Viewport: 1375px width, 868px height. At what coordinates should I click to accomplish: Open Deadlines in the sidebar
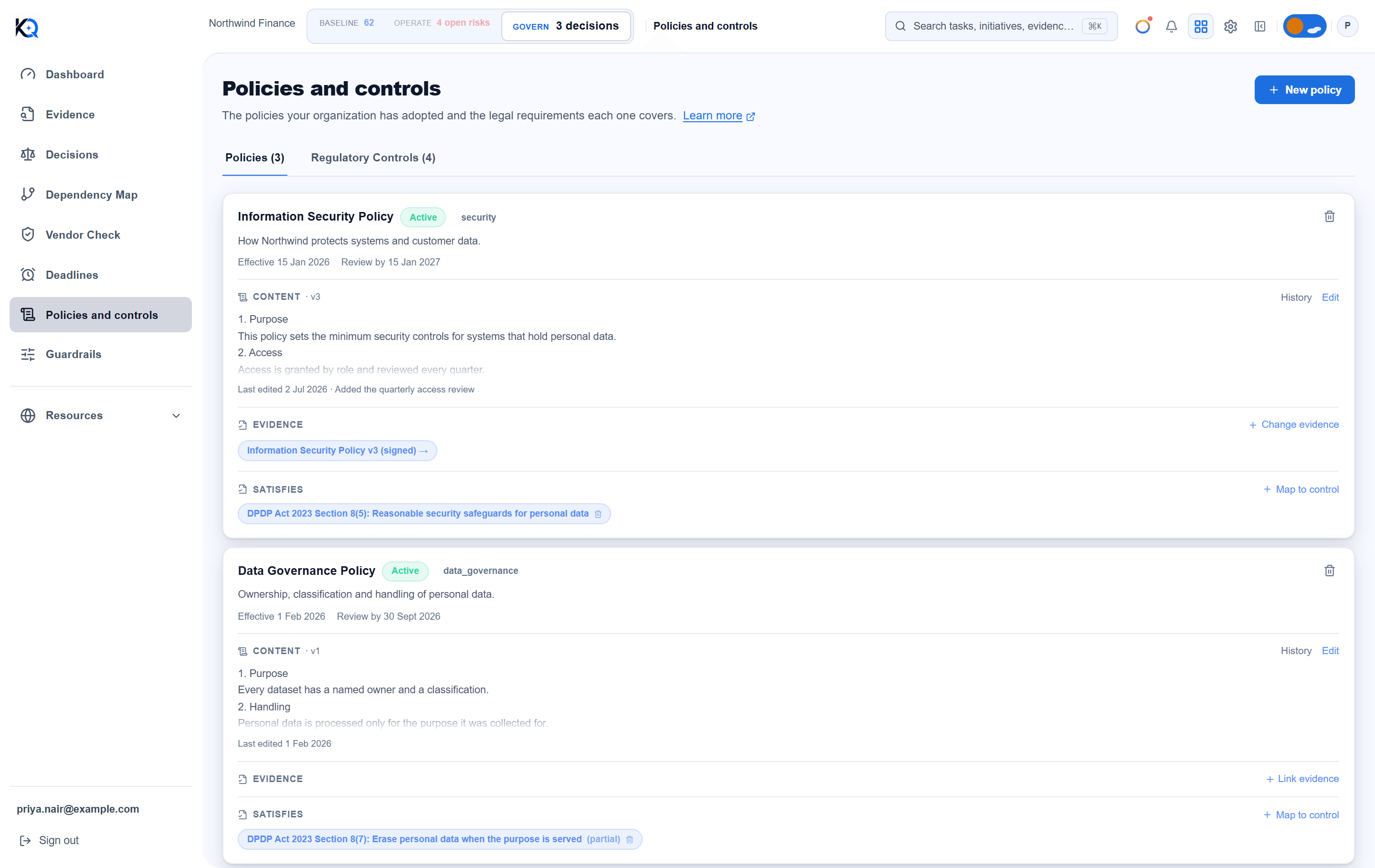[100, 275]
